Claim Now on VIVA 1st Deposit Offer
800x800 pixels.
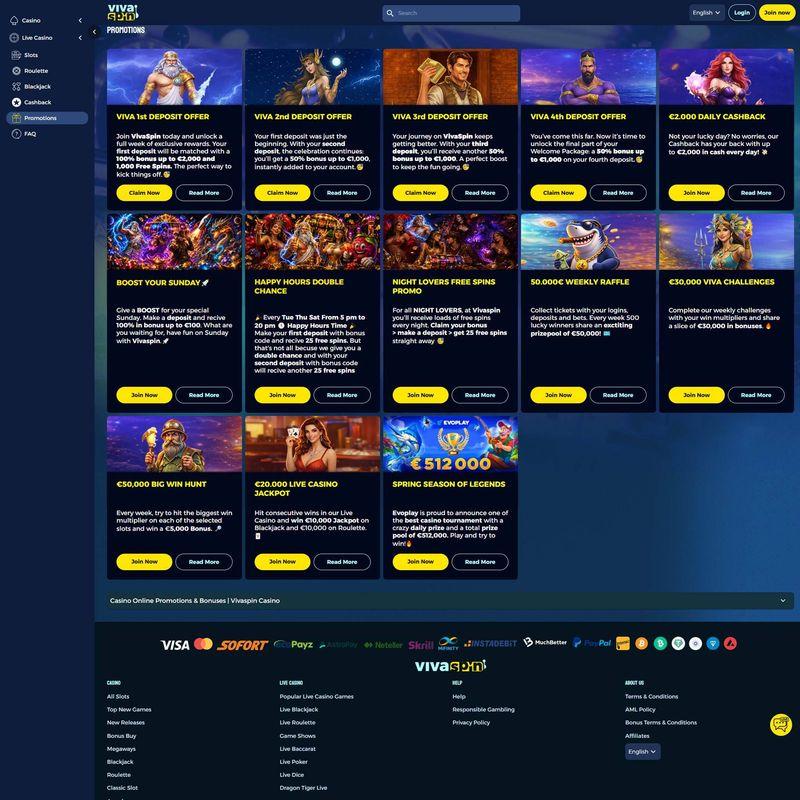[x=144, y=193]
